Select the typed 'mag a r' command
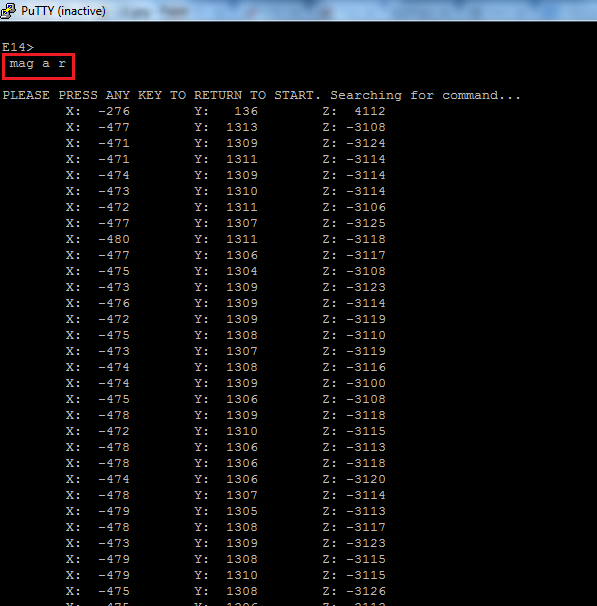Viewport: 597px width, 606px height. click(x=38, y=64)
